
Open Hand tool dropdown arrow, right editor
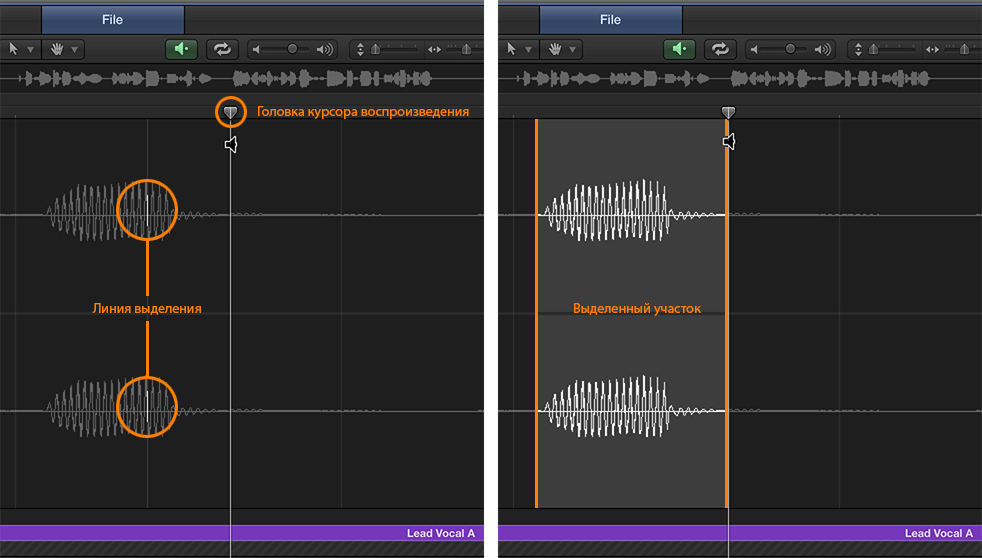(x=572, y=49)
